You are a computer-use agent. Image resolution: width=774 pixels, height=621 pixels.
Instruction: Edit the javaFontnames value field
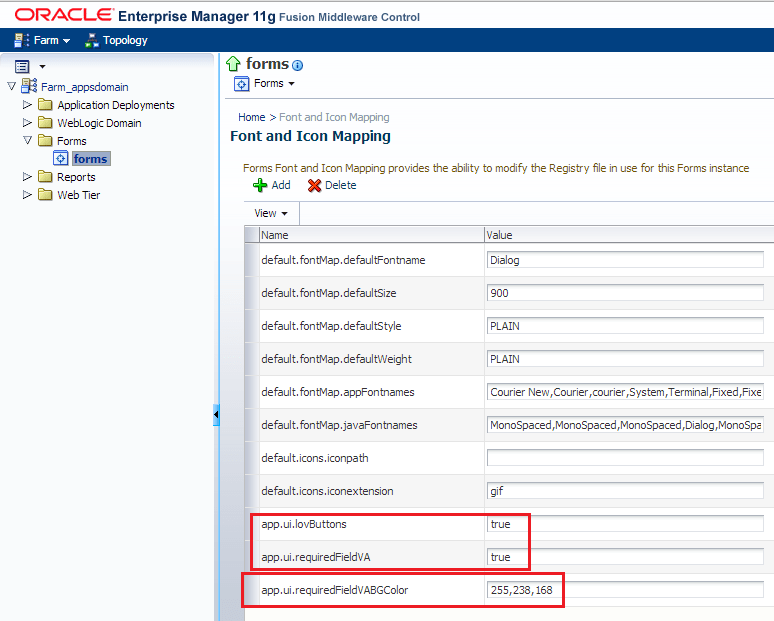coord(625,425)
